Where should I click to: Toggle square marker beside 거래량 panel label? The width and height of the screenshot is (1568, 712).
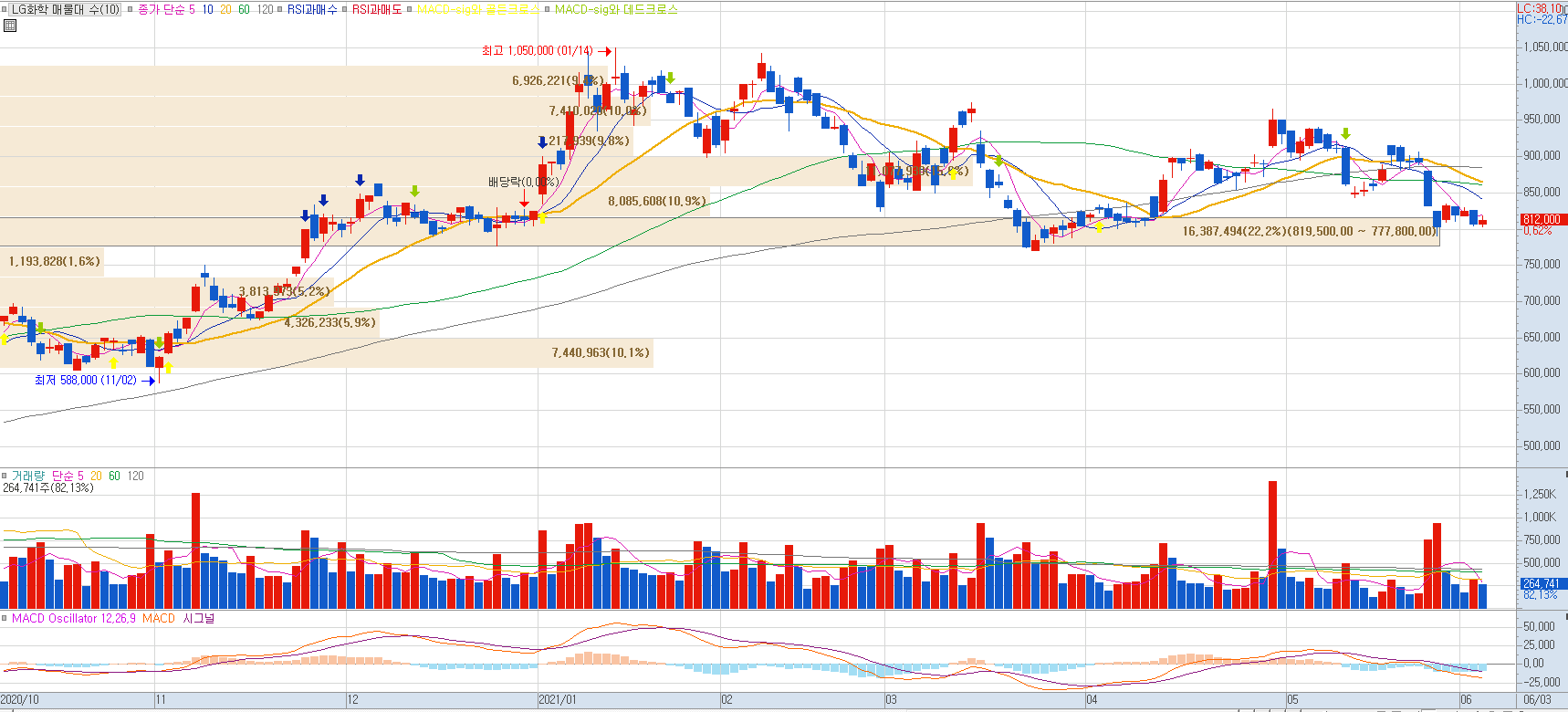click(5, 476)
